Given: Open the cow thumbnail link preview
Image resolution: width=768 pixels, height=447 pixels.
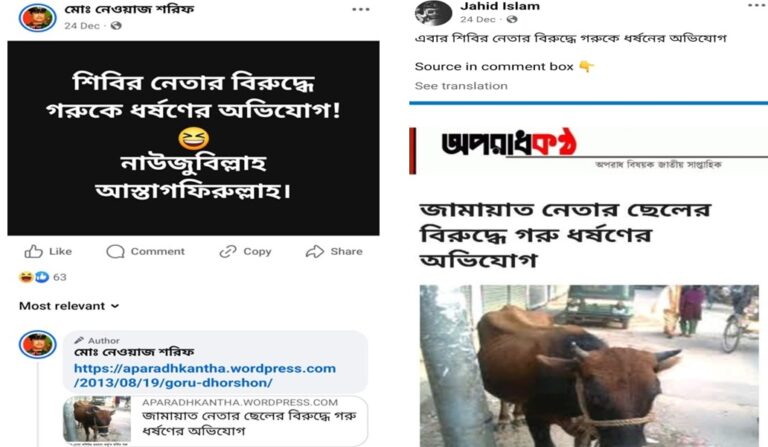Looking at the screenshot, I should (215, 421).
